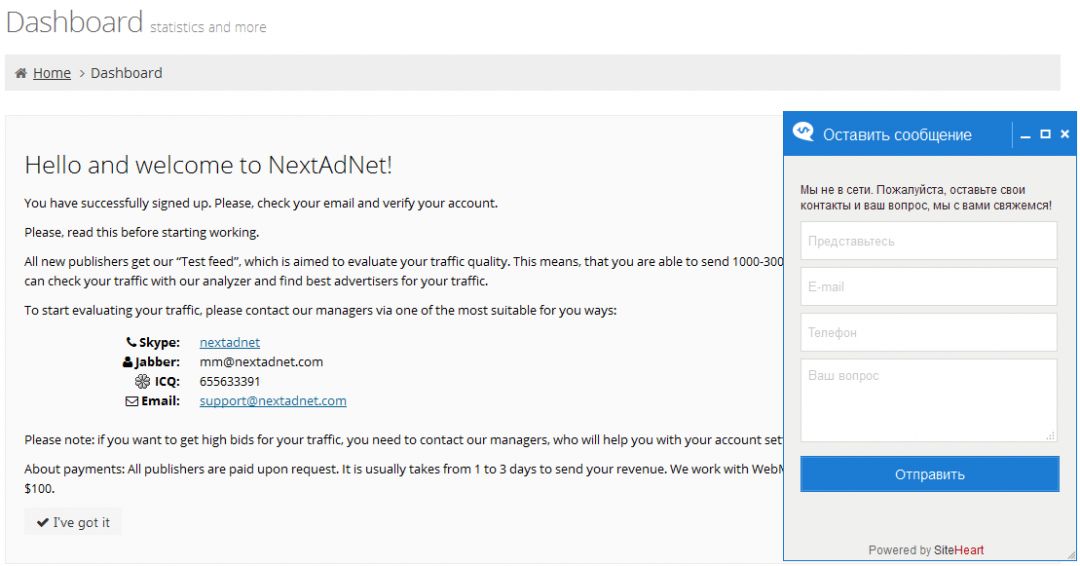This screenshot has width=1080, height=566.
Task: Click the chat widget corner resize handle
Action: pos(1070,554)
